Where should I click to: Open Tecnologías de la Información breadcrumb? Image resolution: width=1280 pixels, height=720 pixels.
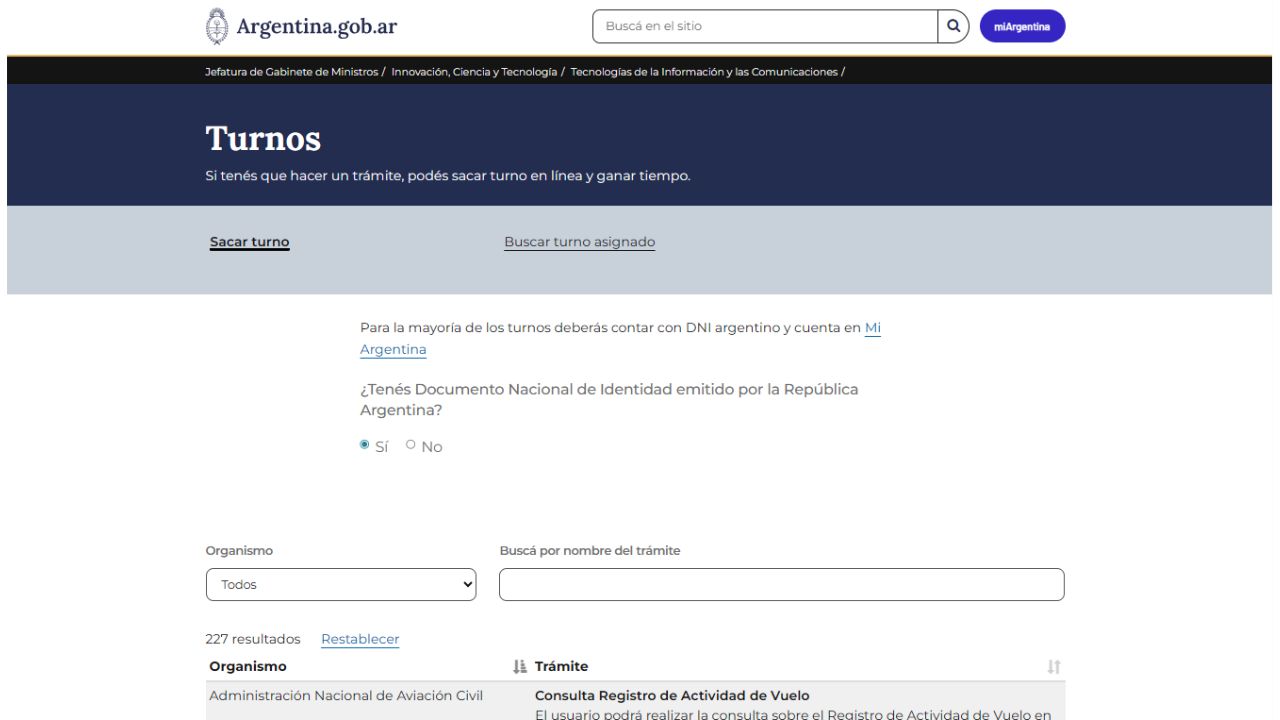click(704, 72)
